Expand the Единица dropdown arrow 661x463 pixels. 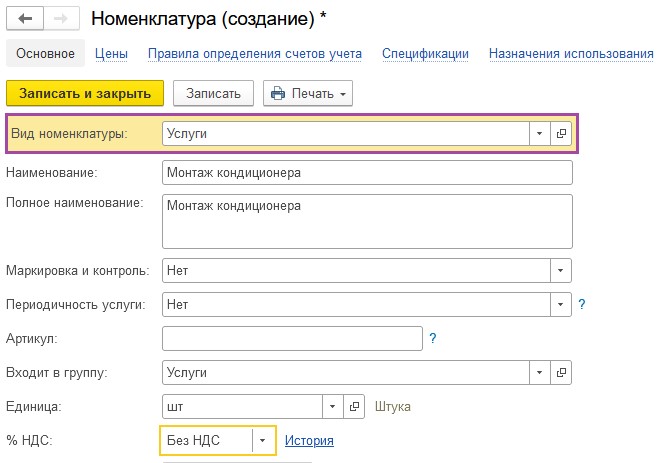(333, 406)
